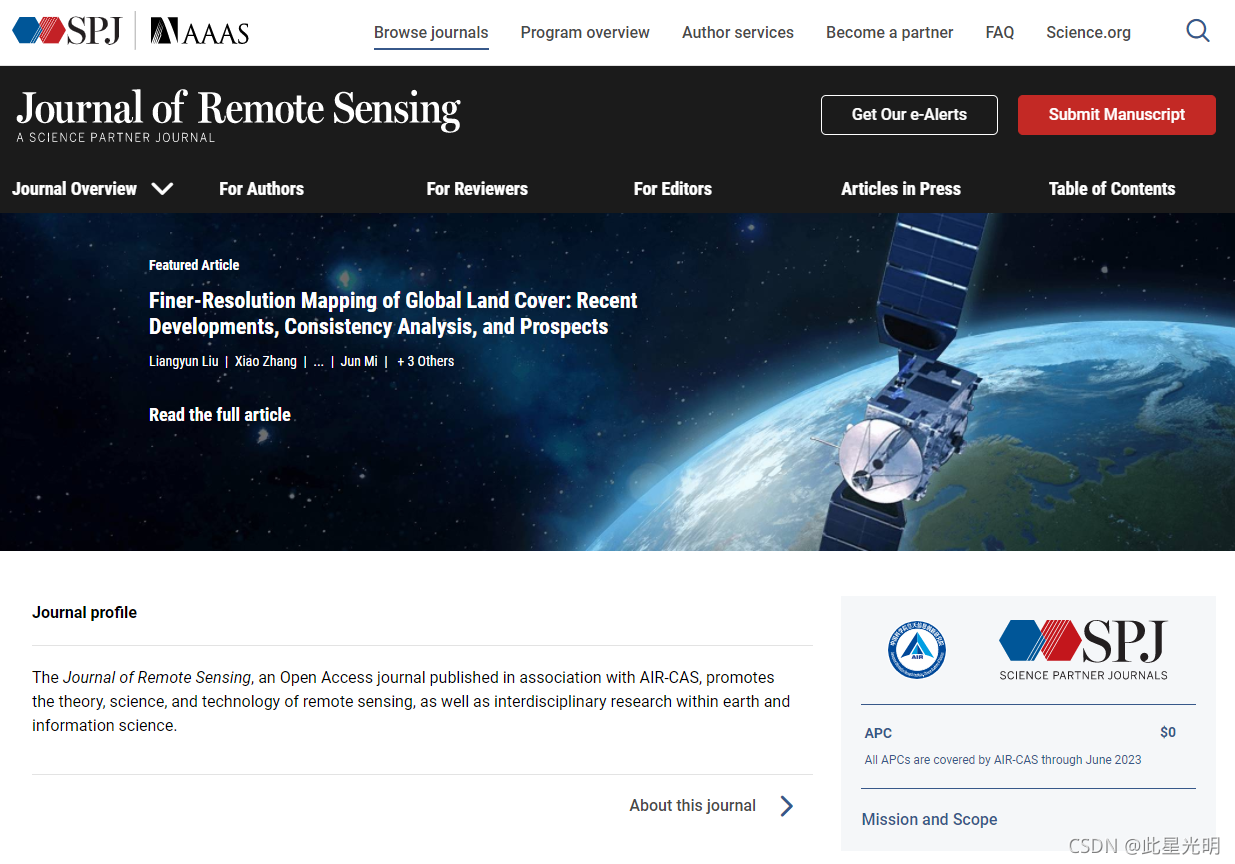
Task: Open Browse journals menu
Action: [x=431, y=32]
